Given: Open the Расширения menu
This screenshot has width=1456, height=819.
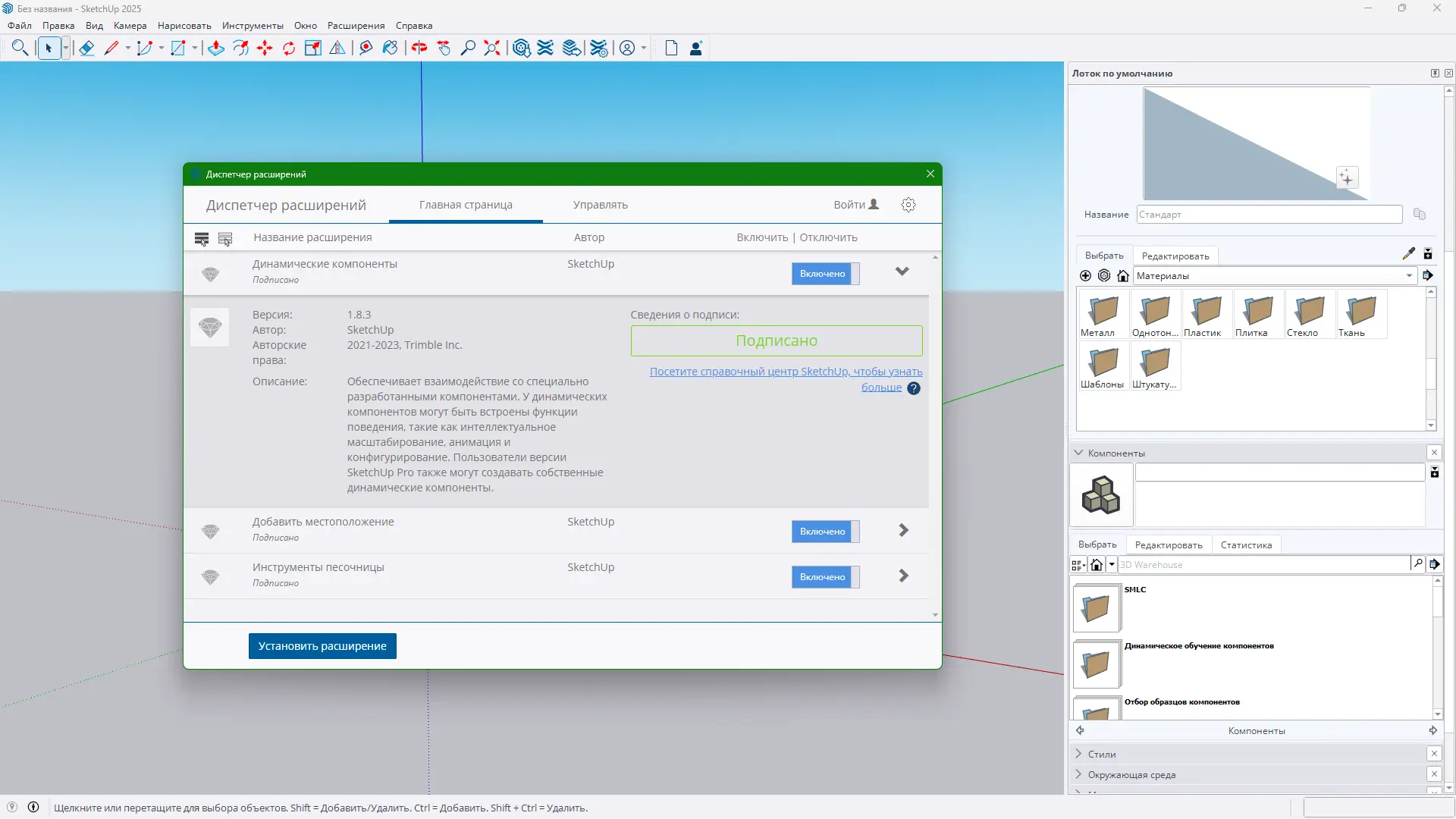Looking at the screenshot, I should click(356, 26).
